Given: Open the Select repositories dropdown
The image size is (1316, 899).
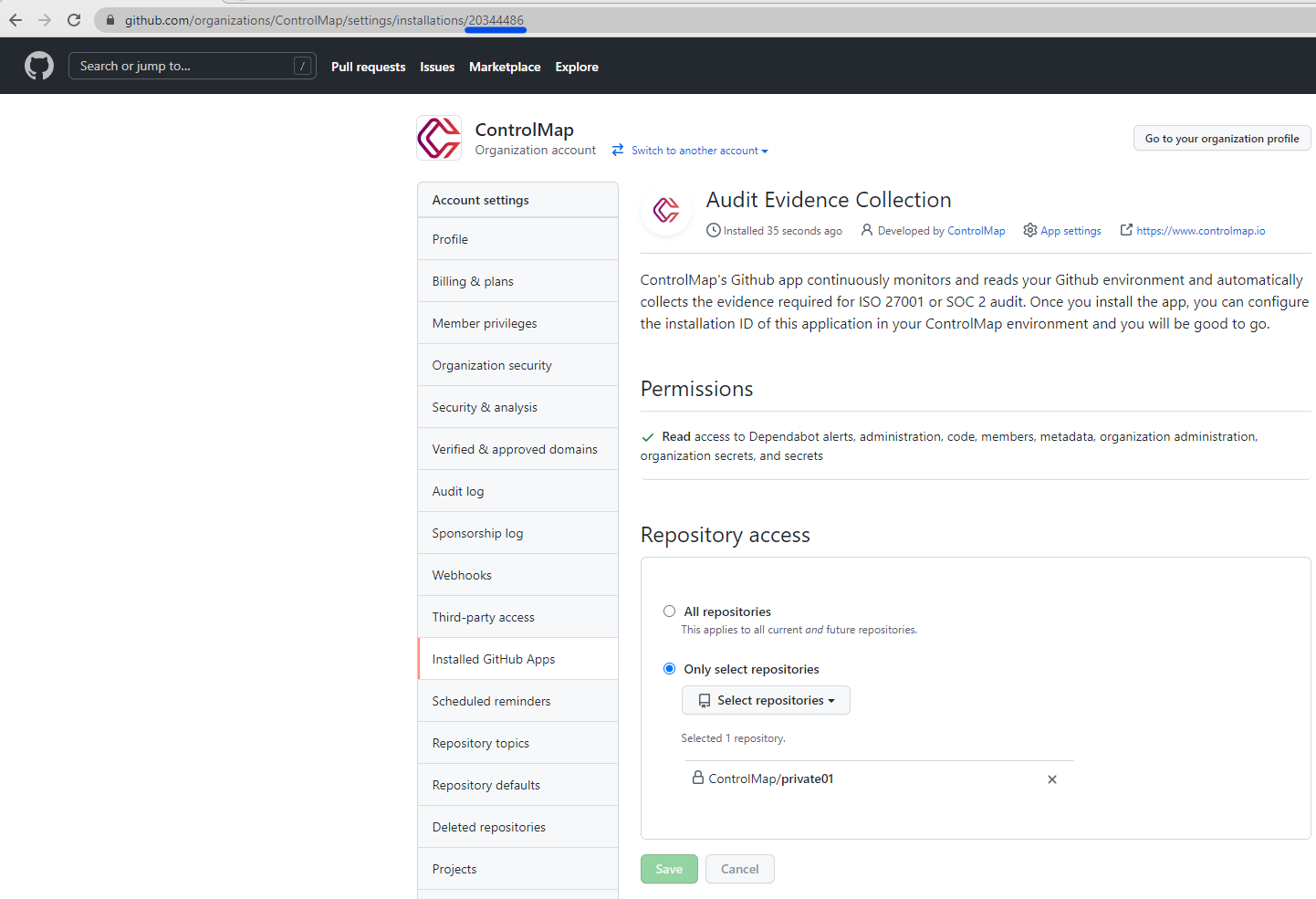Looking at the screenshot, I should coord(766,700).
